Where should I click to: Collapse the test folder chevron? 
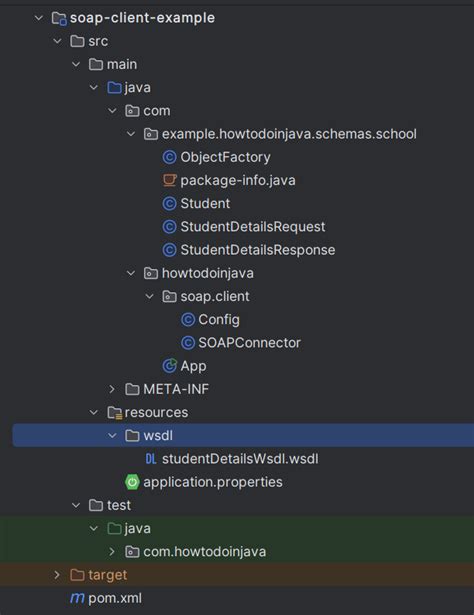click(x=76, y=505)
